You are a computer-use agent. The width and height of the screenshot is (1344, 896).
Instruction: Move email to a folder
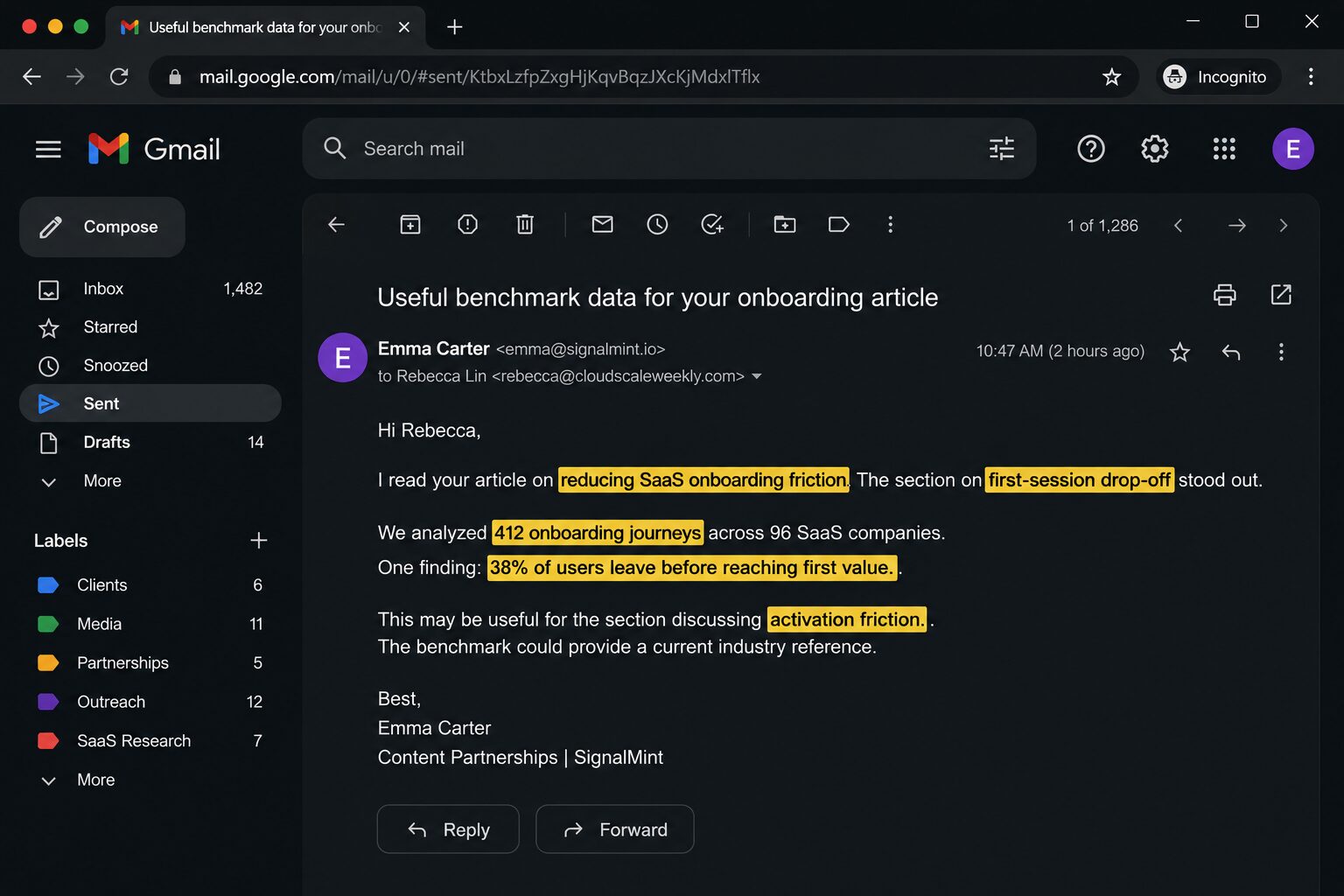coord(785,225)
